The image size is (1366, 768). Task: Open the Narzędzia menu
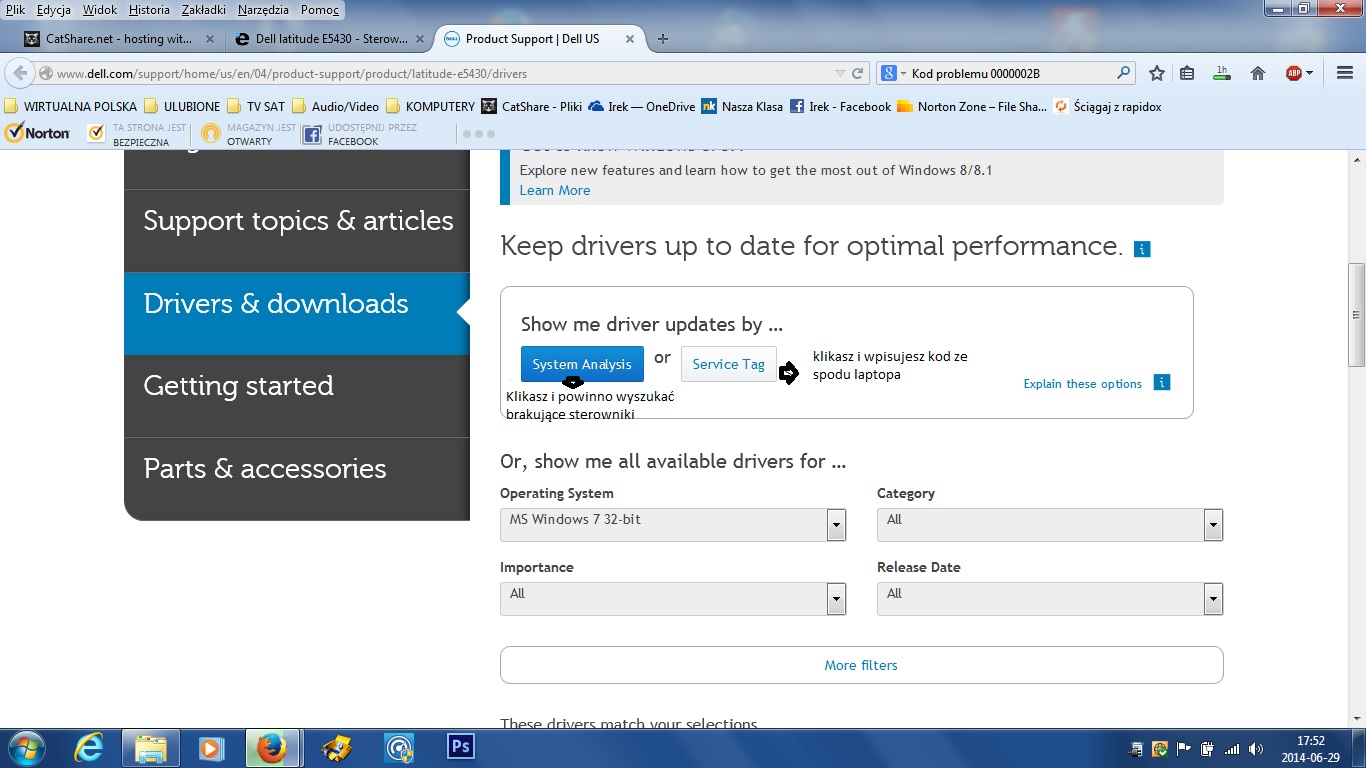click(263, 10)
